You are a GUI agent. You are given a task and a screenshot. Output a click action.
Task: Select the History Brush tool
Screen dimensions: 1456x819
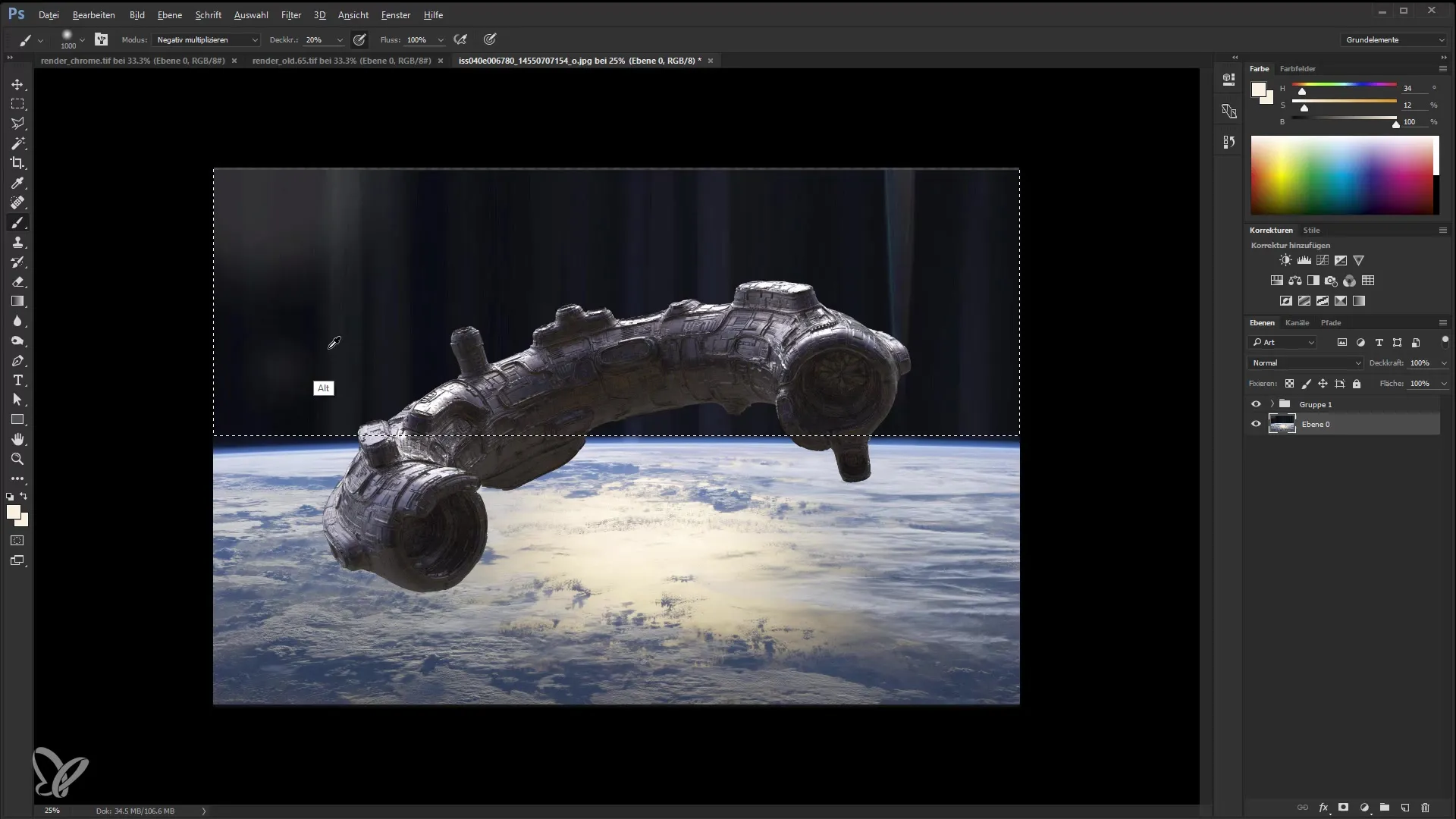point(17,262)
